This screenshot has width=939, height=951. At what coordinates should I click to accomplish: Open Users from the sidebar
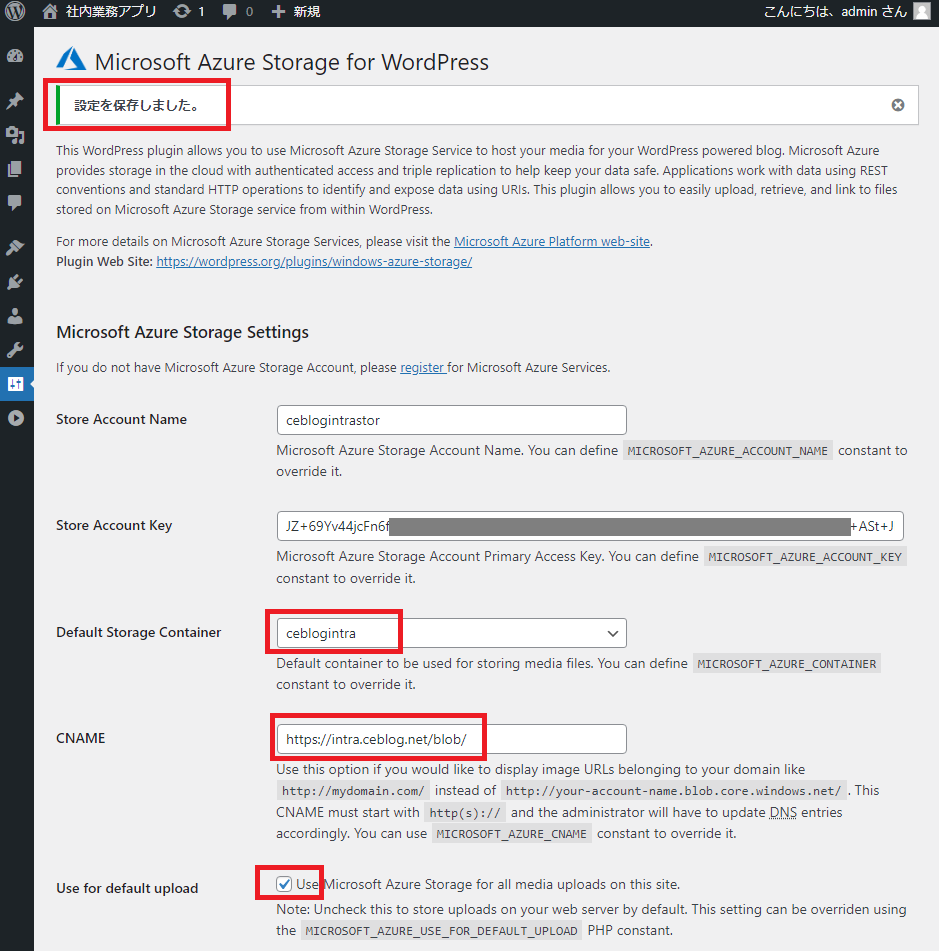point(15,316)
